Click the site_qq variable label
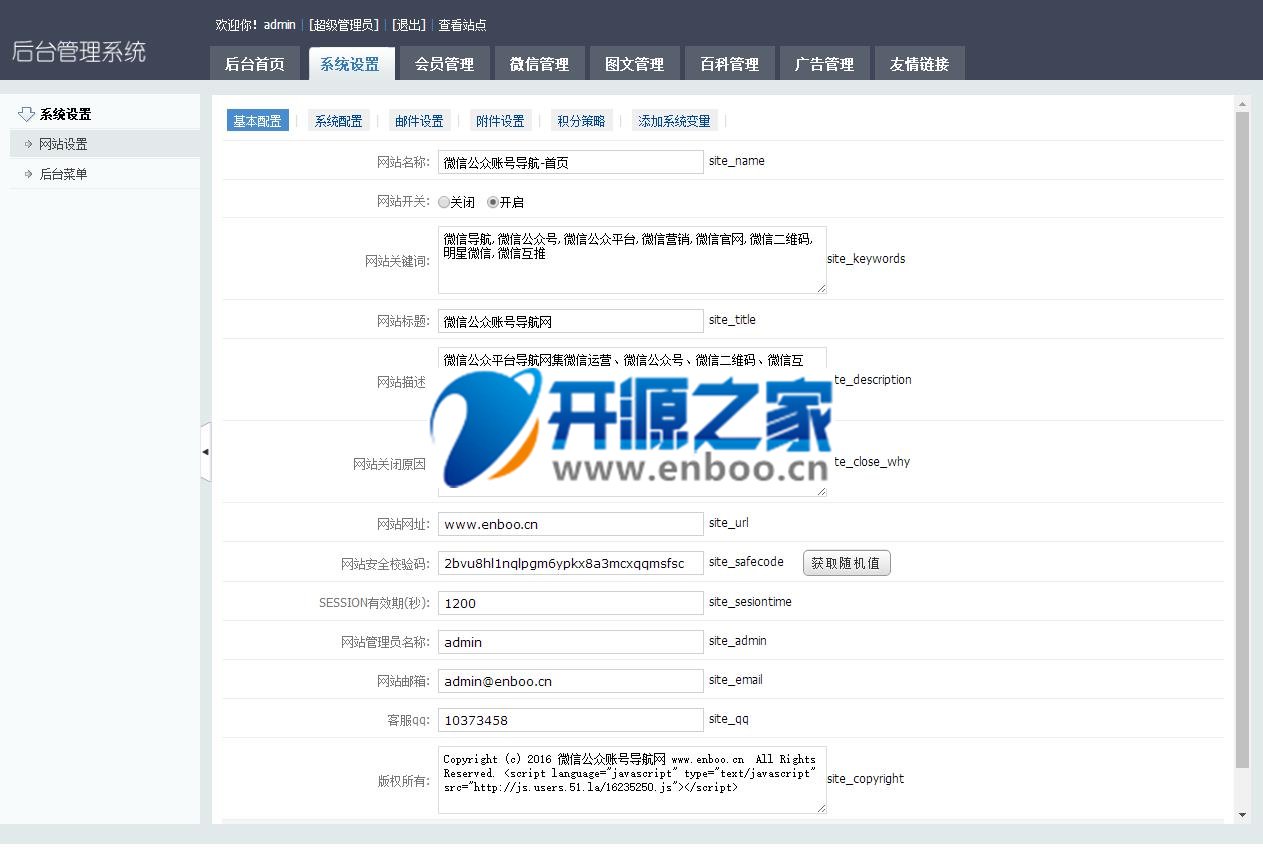 (729, 719)
